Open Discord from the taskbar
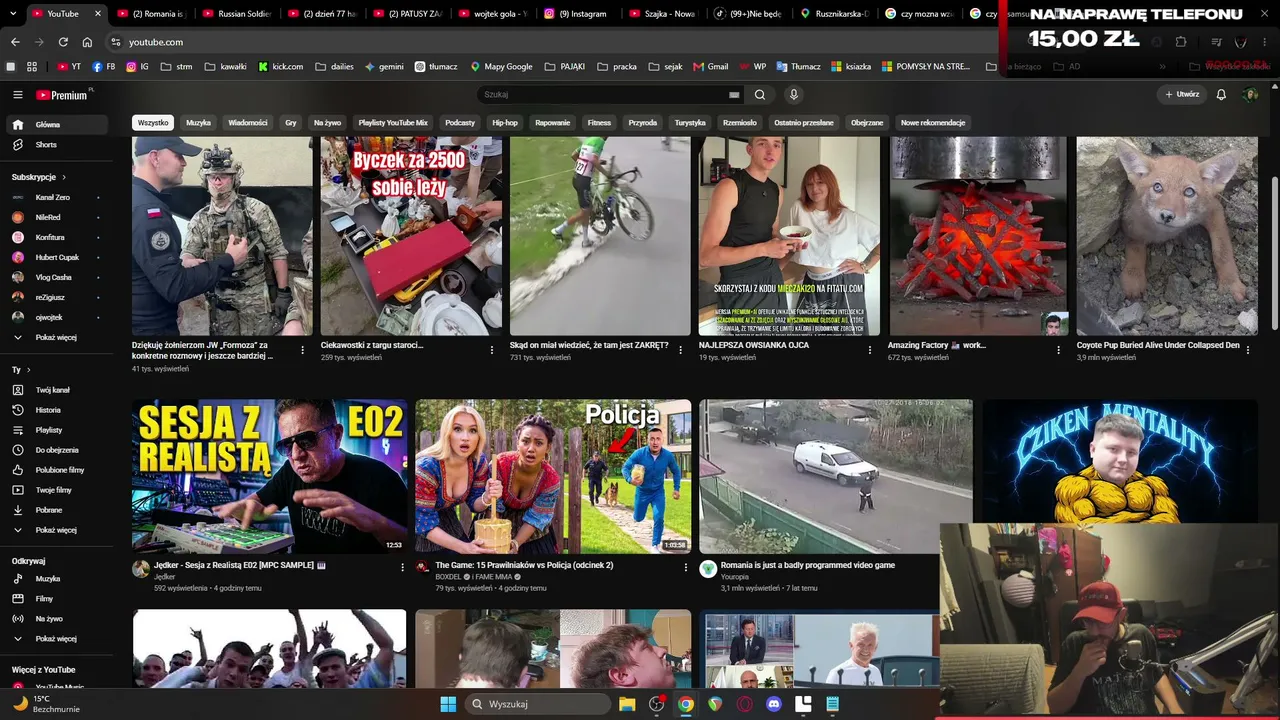Image resolution: width=1280 pixels, height=720 pixels. (x=773, y=704)
